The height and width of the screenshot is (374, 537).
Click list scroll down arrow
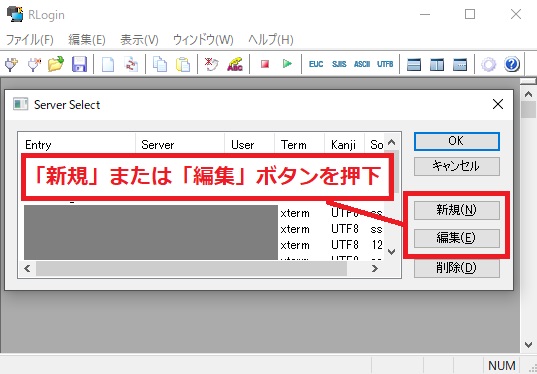tap(392, 252)
